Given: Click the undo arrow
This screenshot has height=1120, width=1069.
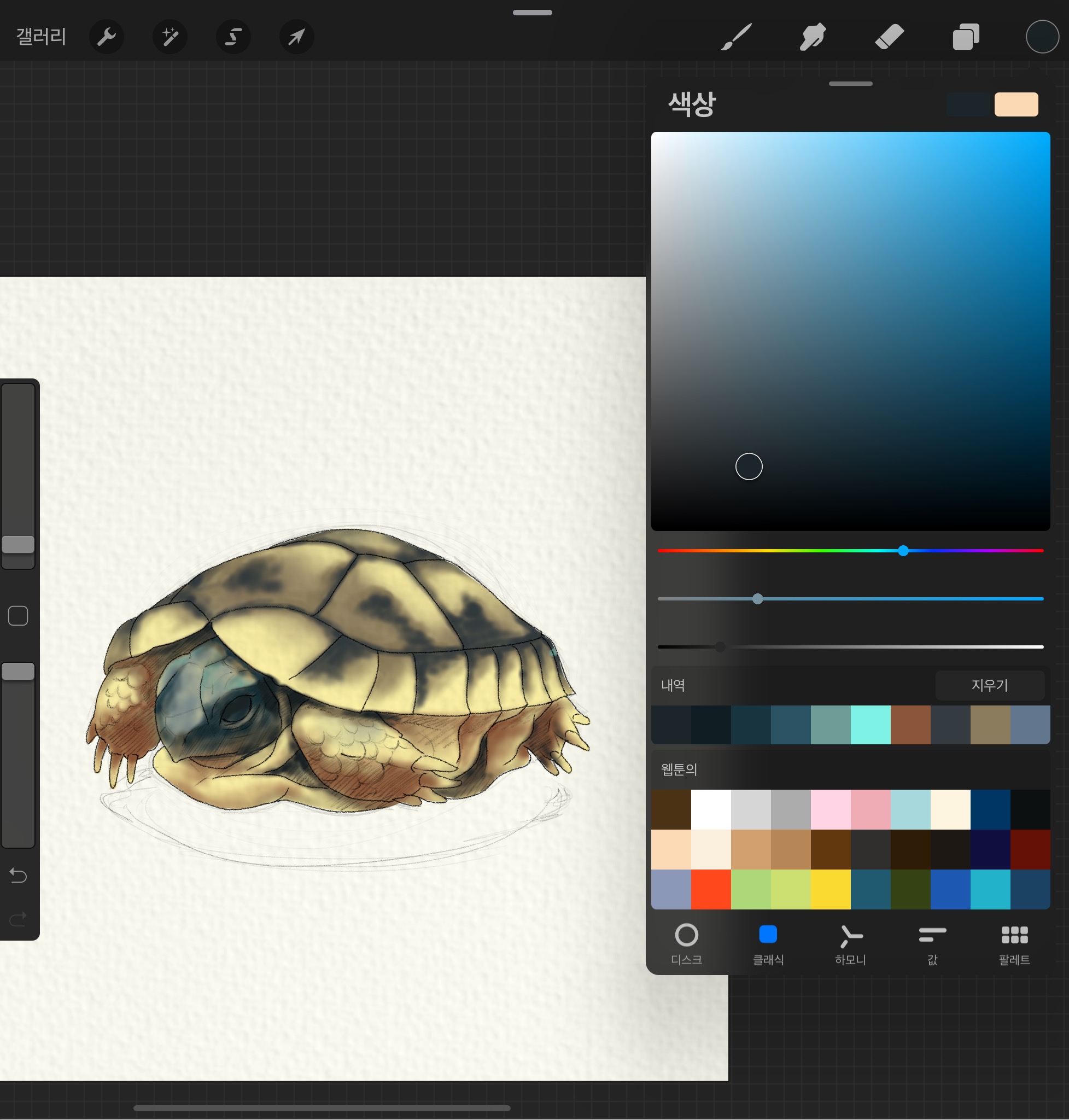Looking at the screenshot, I should [18, 875].
